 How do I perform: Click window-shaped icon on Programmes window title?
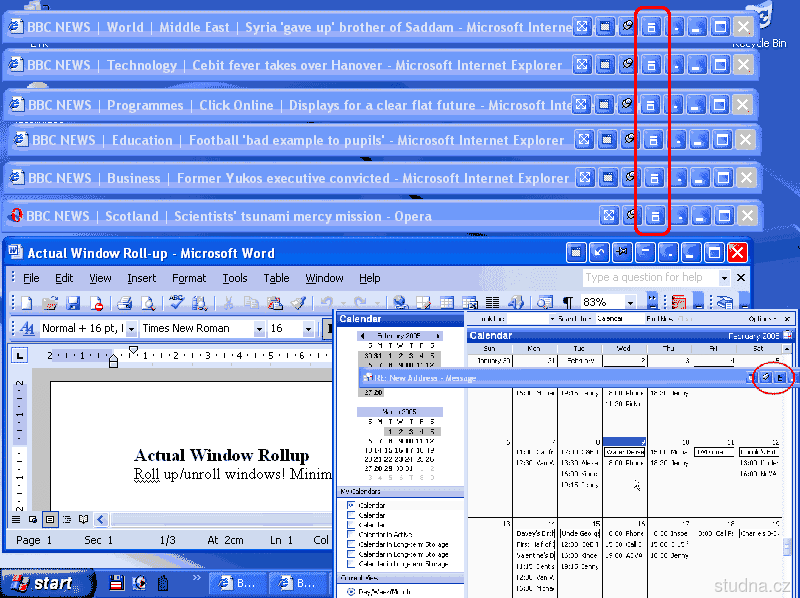(x=604, y=105)
